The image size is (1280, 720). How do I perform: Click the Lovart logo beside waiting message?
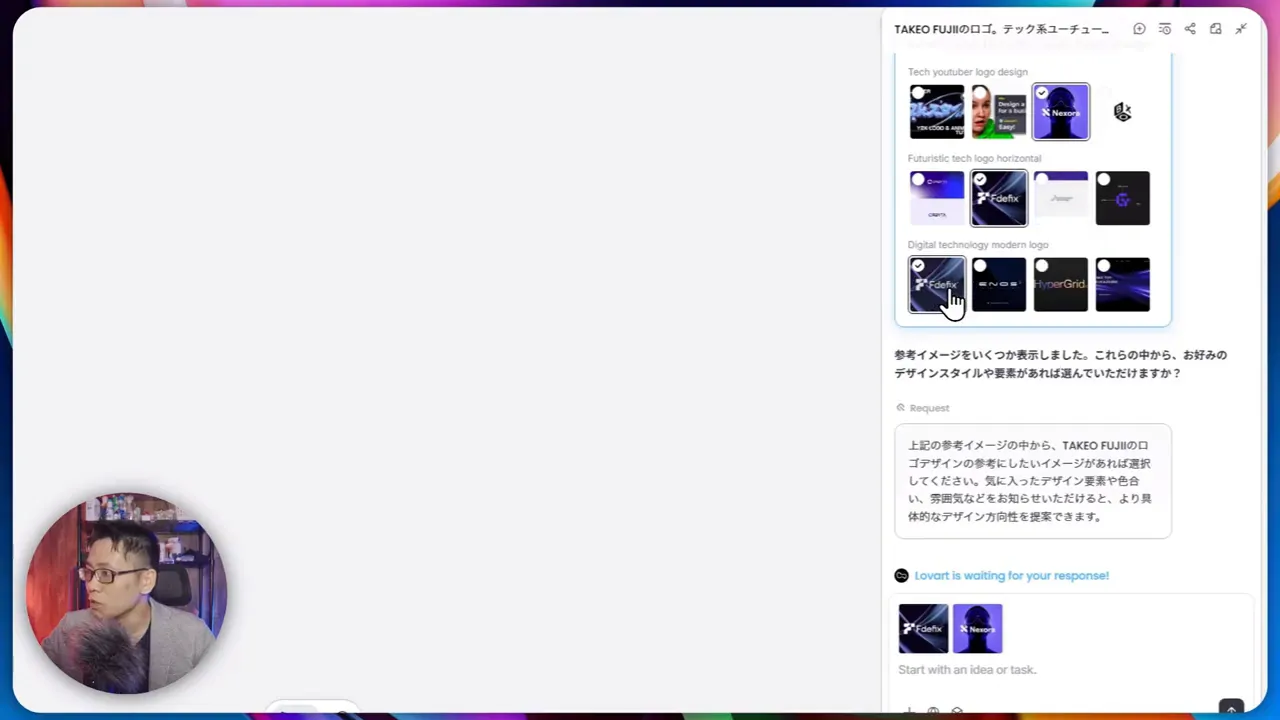pos(901,576)
